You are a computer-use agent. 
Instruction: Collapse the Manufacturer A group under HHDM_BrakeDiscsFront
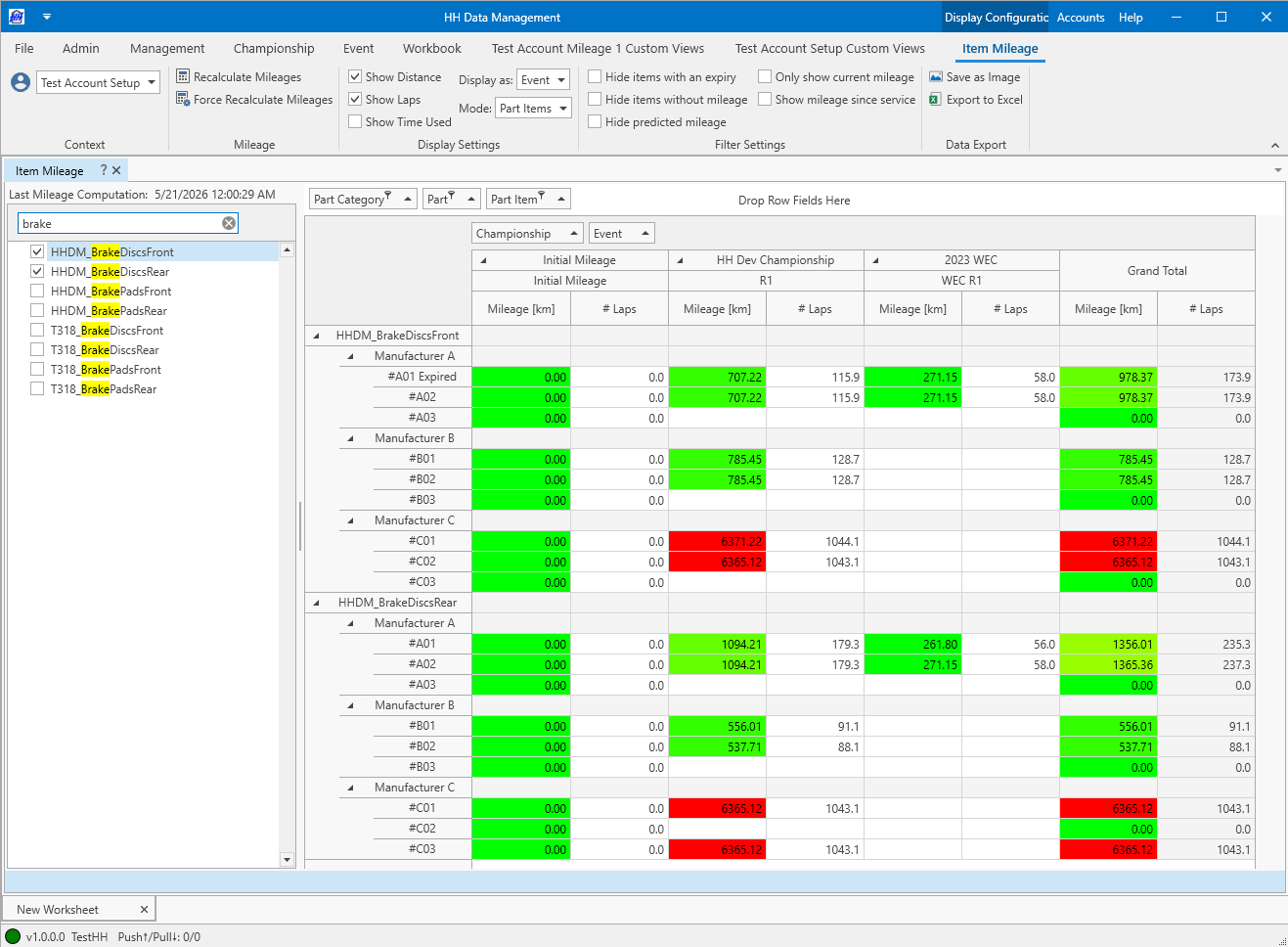351,356
